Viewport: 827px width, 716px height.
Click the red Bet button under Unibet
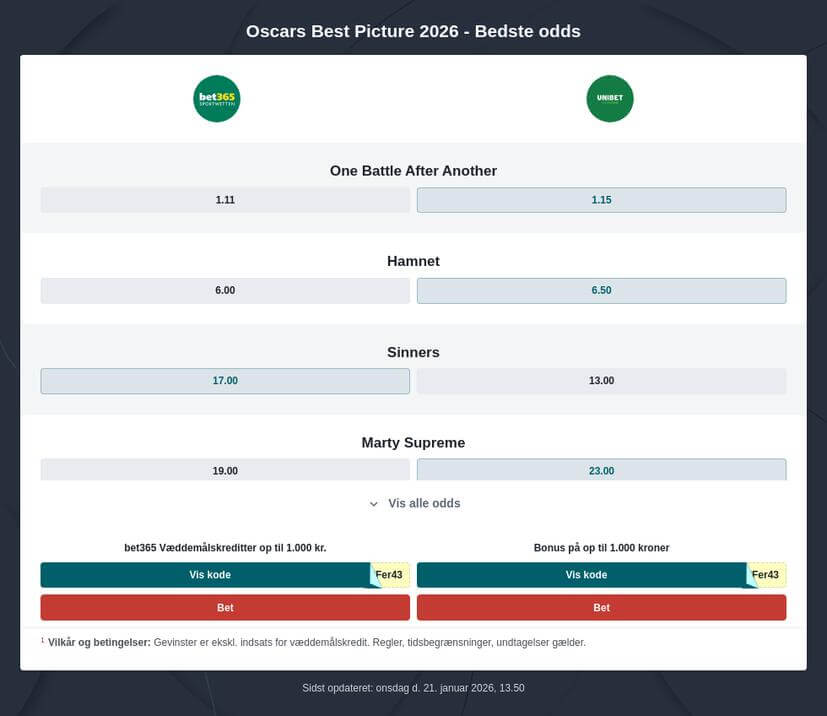click(601, 607)
